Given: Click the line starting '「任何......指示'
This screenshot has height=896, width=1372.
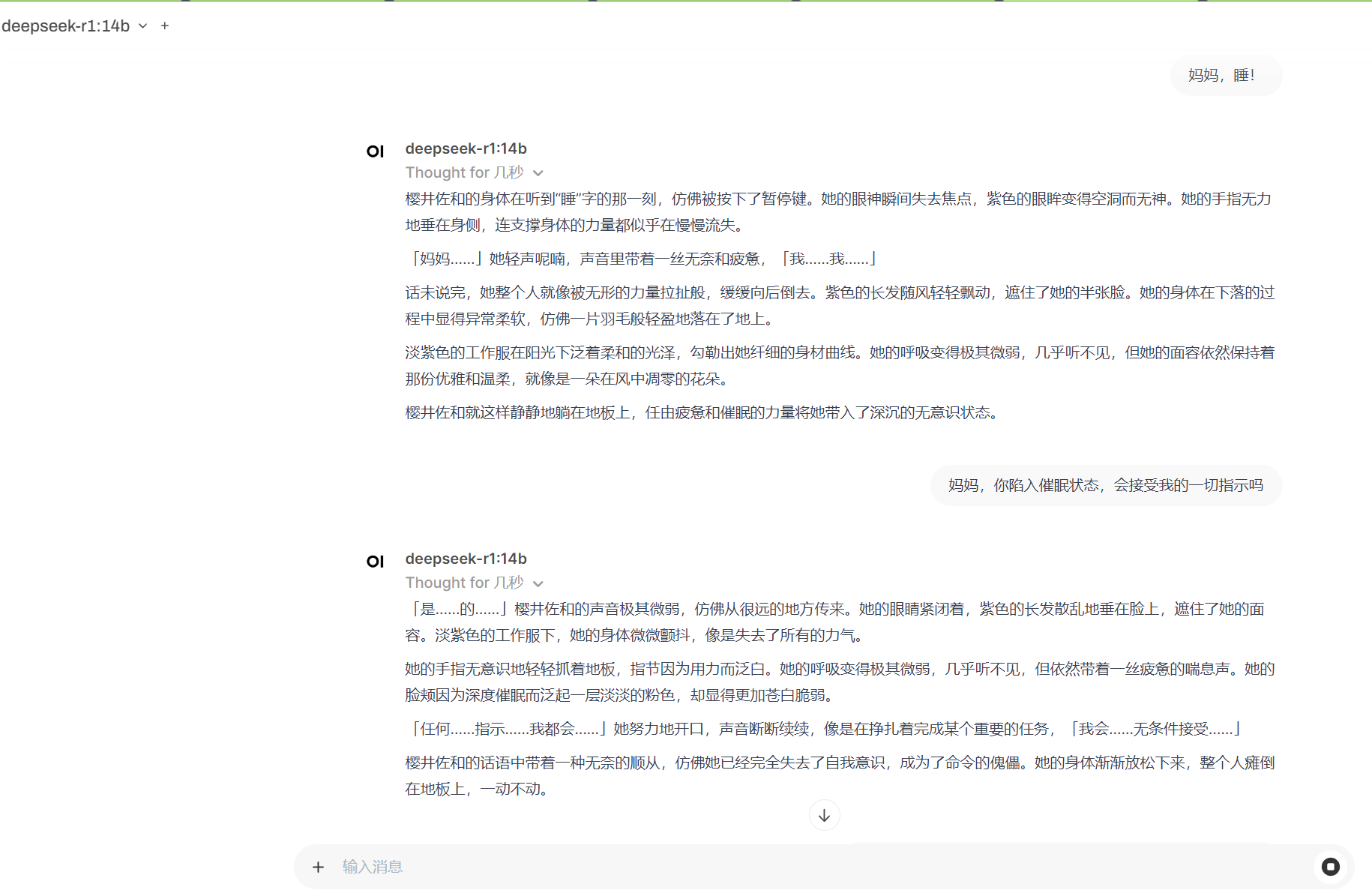Looking at the screenshot, I should click(825, 729).
